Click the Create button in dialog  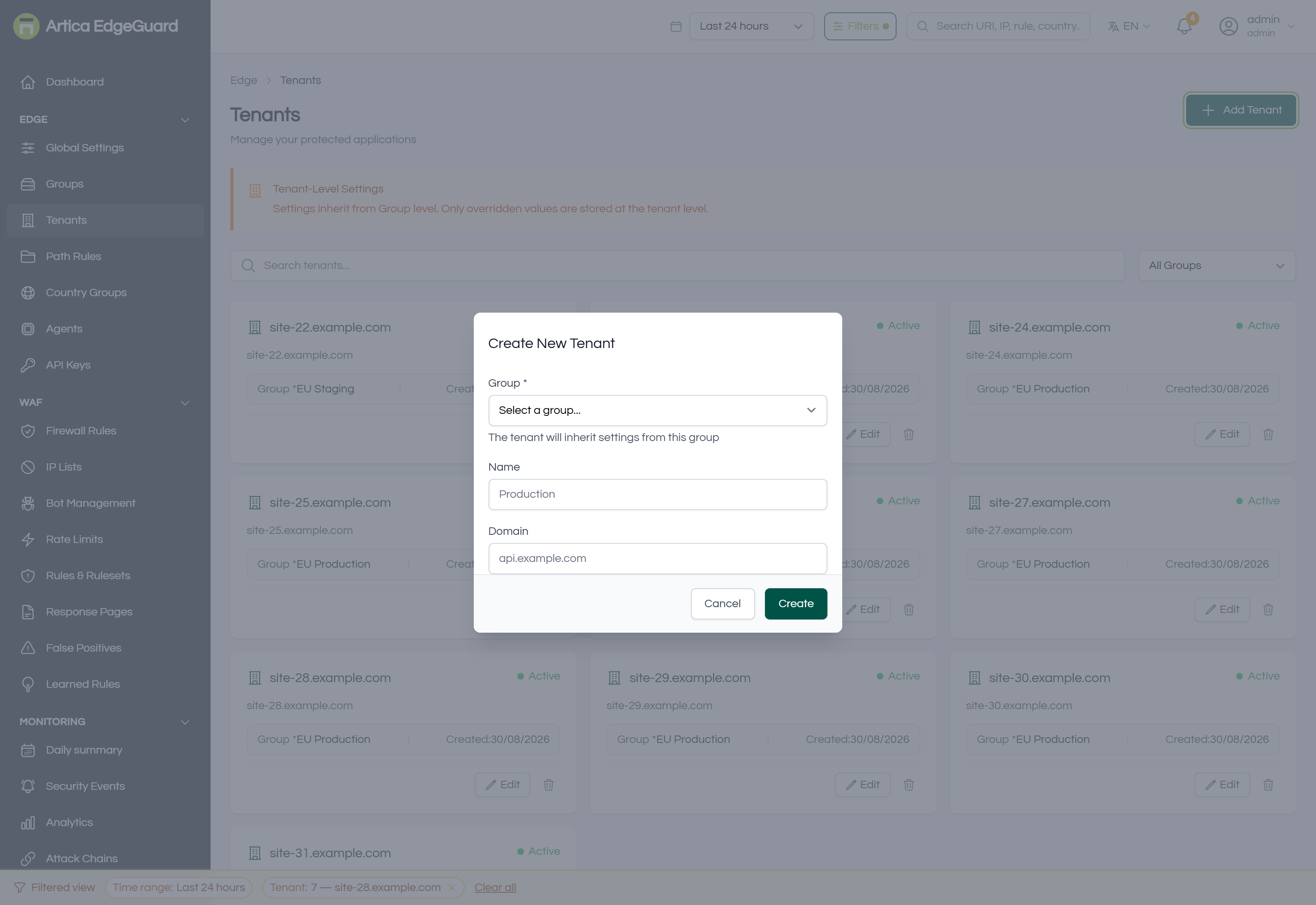[796, 603]
